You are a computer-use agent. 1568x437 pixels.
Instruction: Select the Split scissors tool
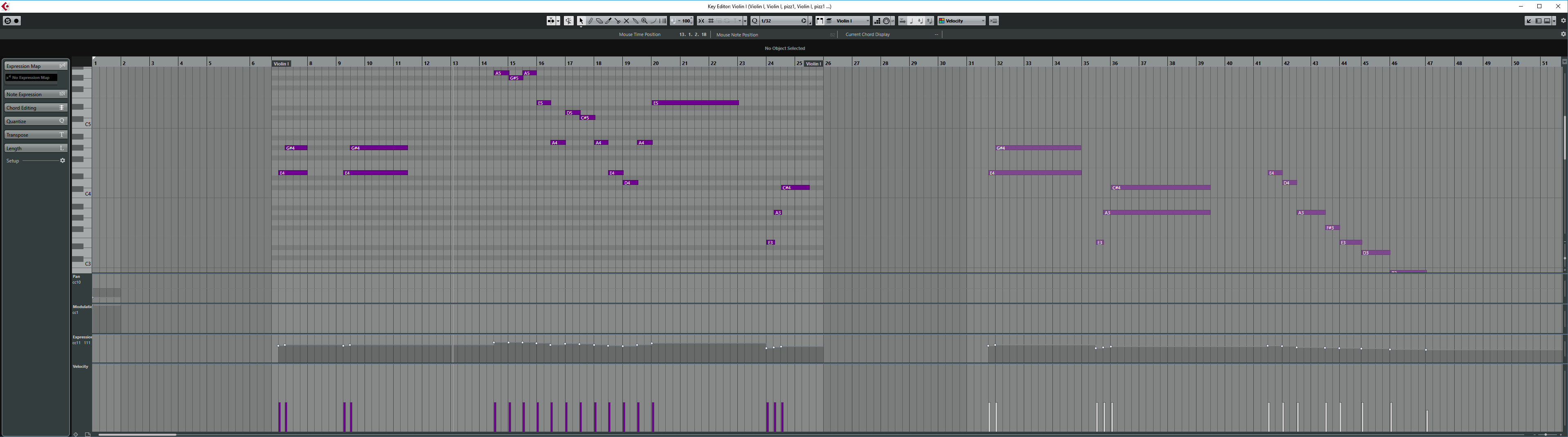[x=618, y=20]
